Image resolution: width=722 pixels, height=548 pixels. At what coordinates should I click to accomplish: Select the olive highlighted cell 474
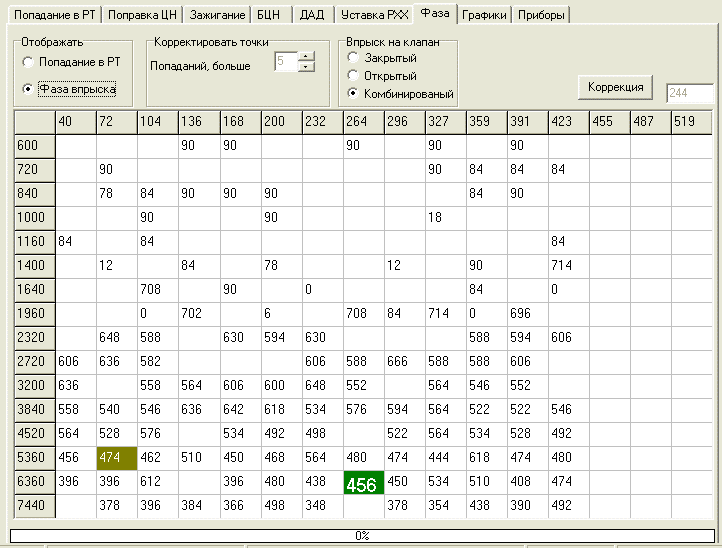(x=116, y=458)
